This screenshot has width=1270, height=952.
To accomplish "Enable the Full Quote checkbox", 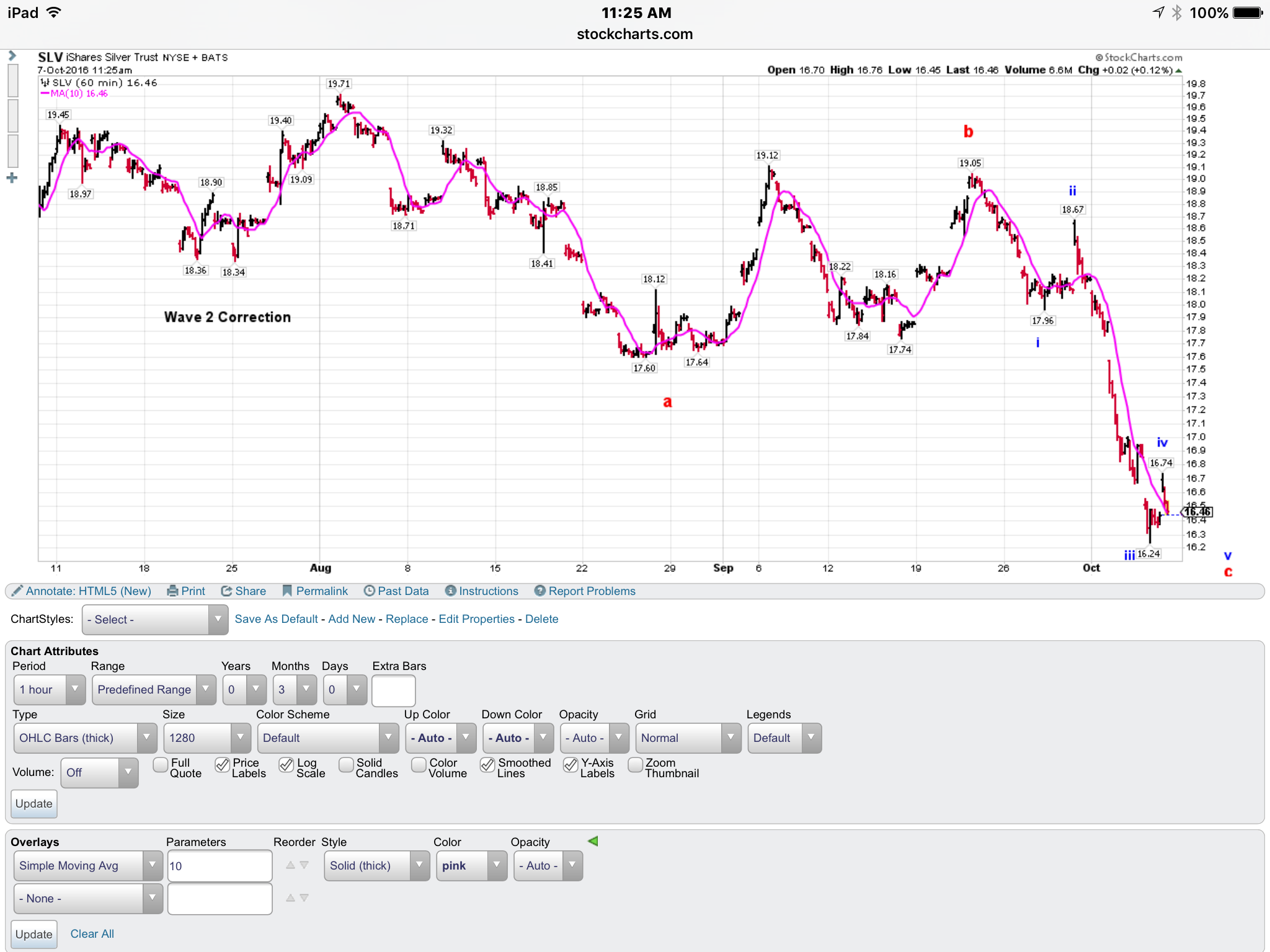I will point(161,764).
